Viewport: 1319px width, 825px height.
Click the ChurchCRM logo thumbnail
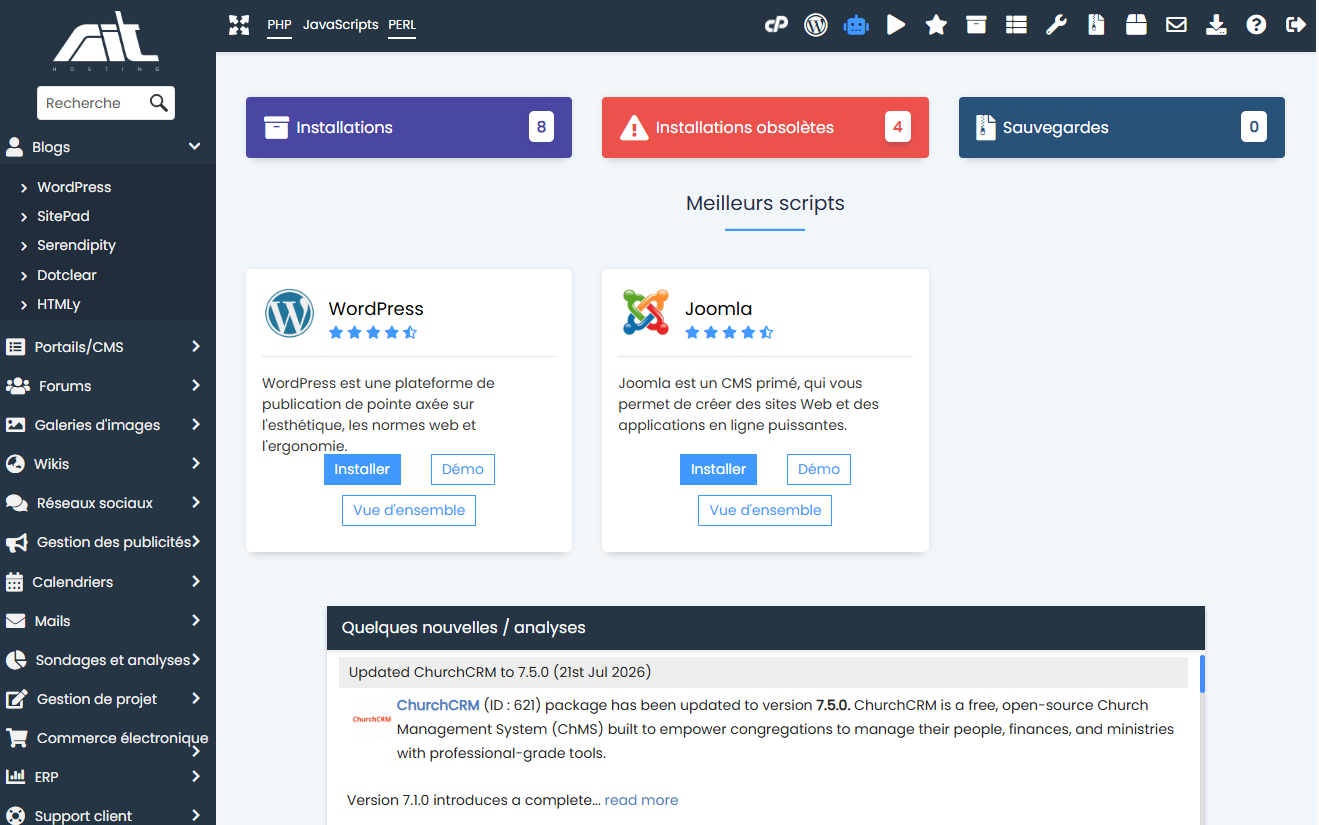(x=371, y=719)
